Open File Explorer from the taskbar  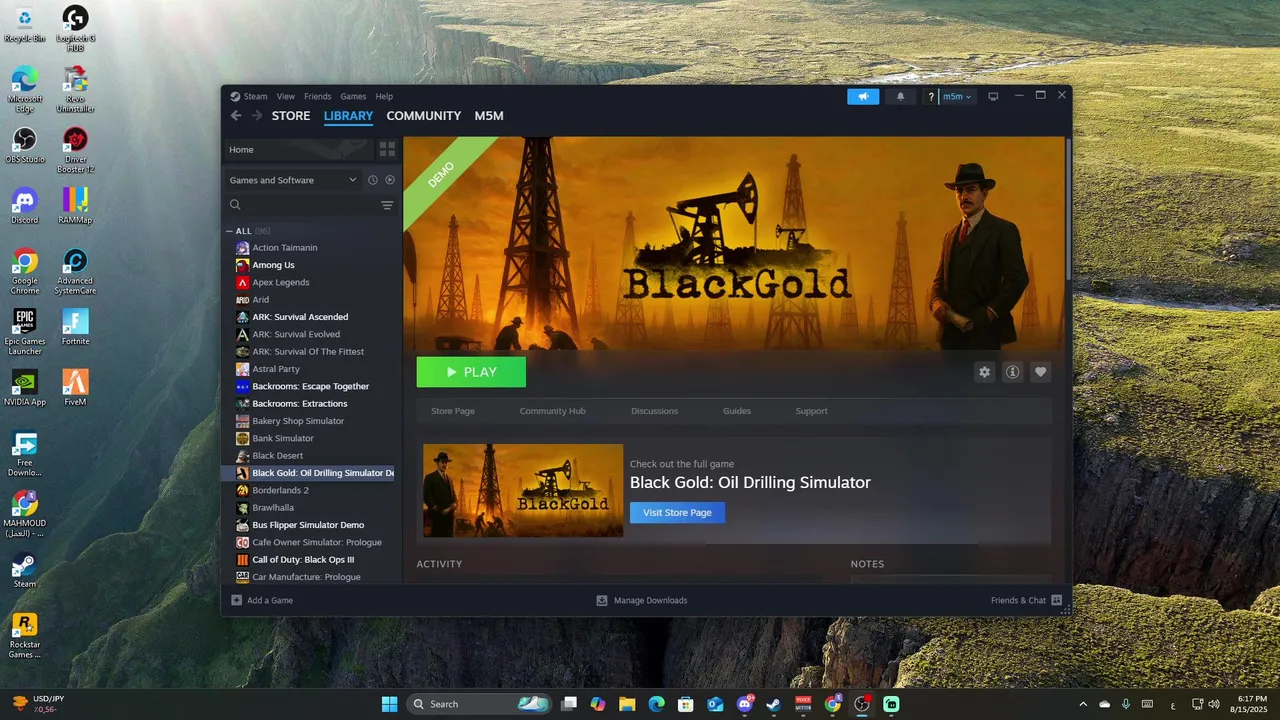(x=627, y=704)
